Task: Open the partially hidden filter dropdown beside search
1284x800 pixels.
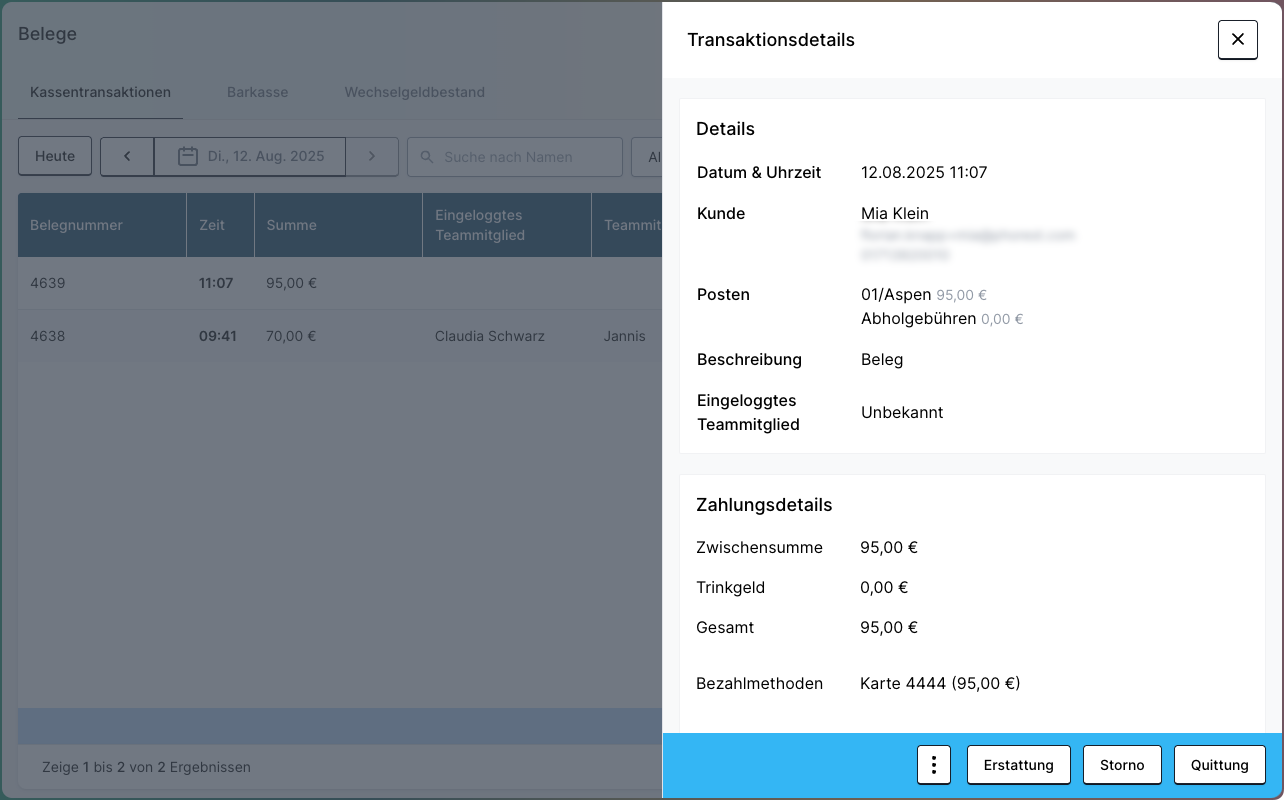Action: pyautogui.click(x=647, y=157)
